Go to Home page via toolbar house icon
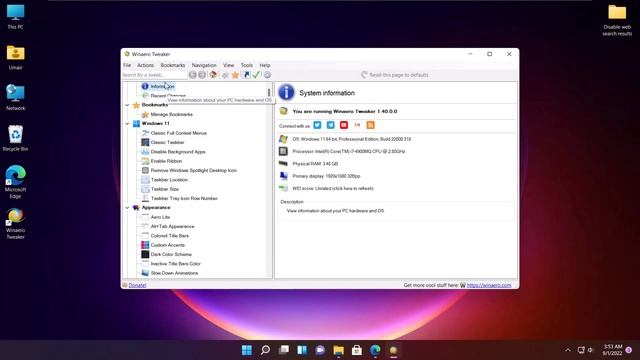Viewport: 640px width, 360px height. point(213,75)
